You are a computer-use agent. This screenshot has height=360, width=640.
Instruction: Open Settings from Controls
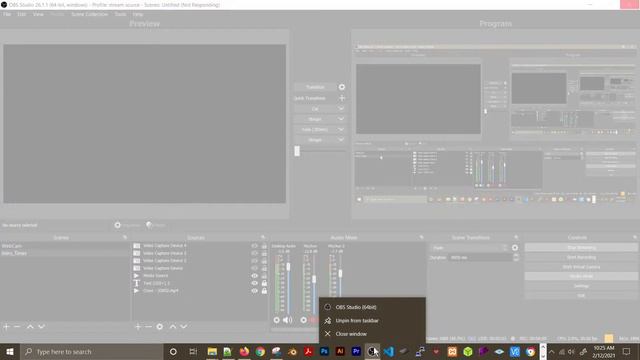click(581, 286)
